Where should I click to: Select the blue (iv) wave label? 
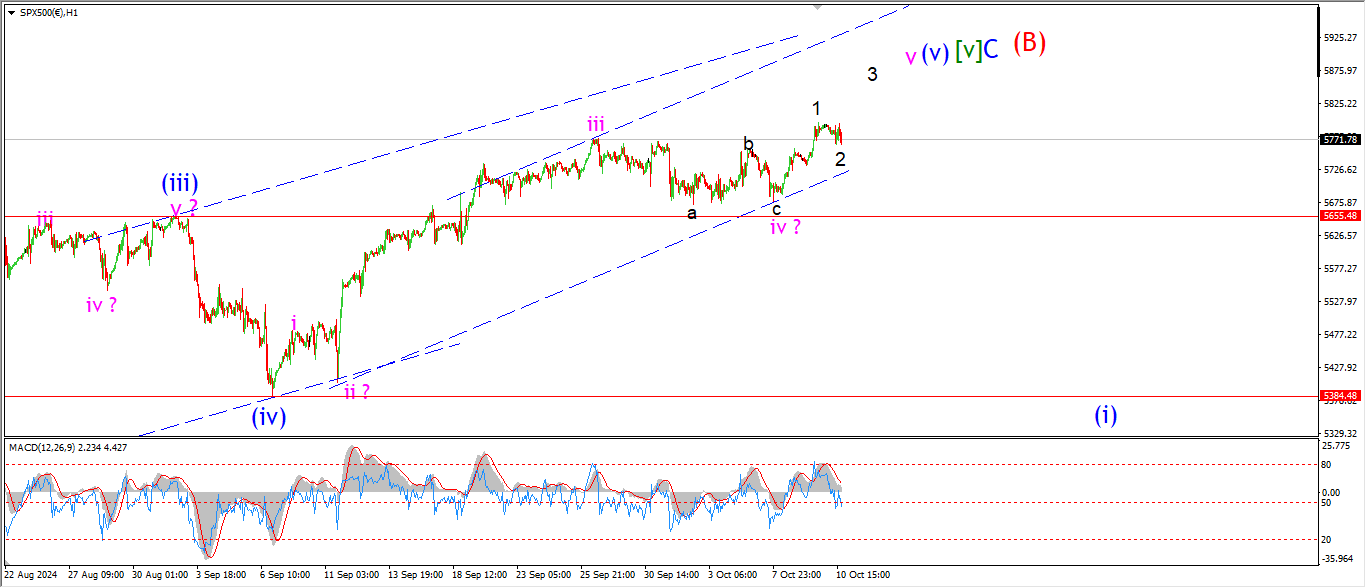click(268, 417)
